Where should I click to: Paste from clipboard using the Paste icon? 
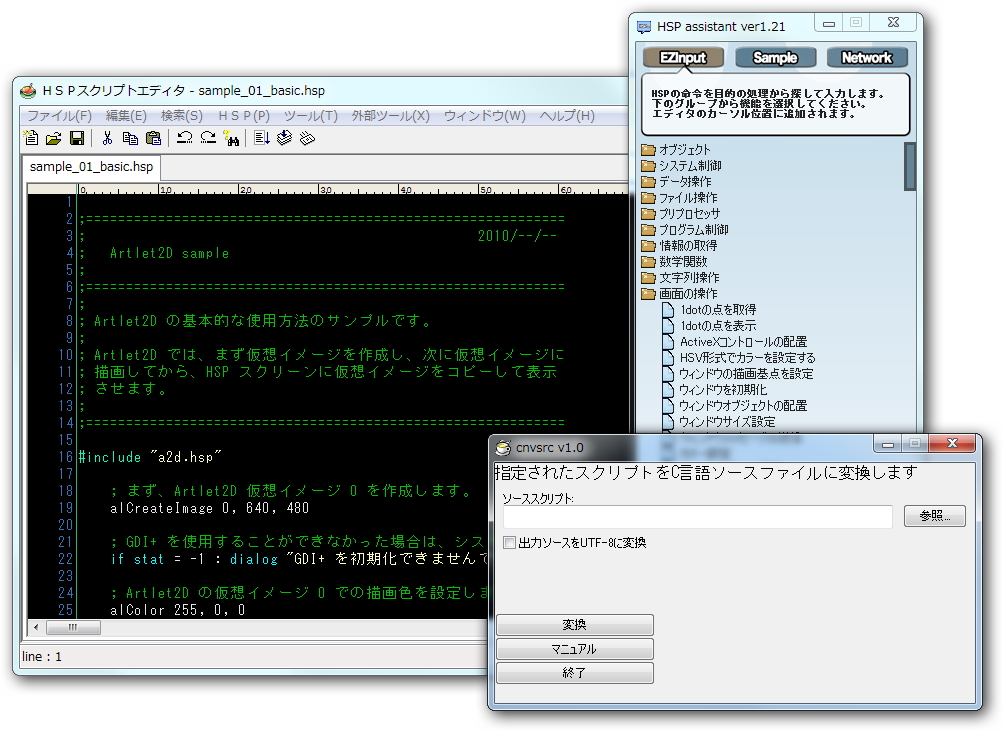tap(153, 137)
